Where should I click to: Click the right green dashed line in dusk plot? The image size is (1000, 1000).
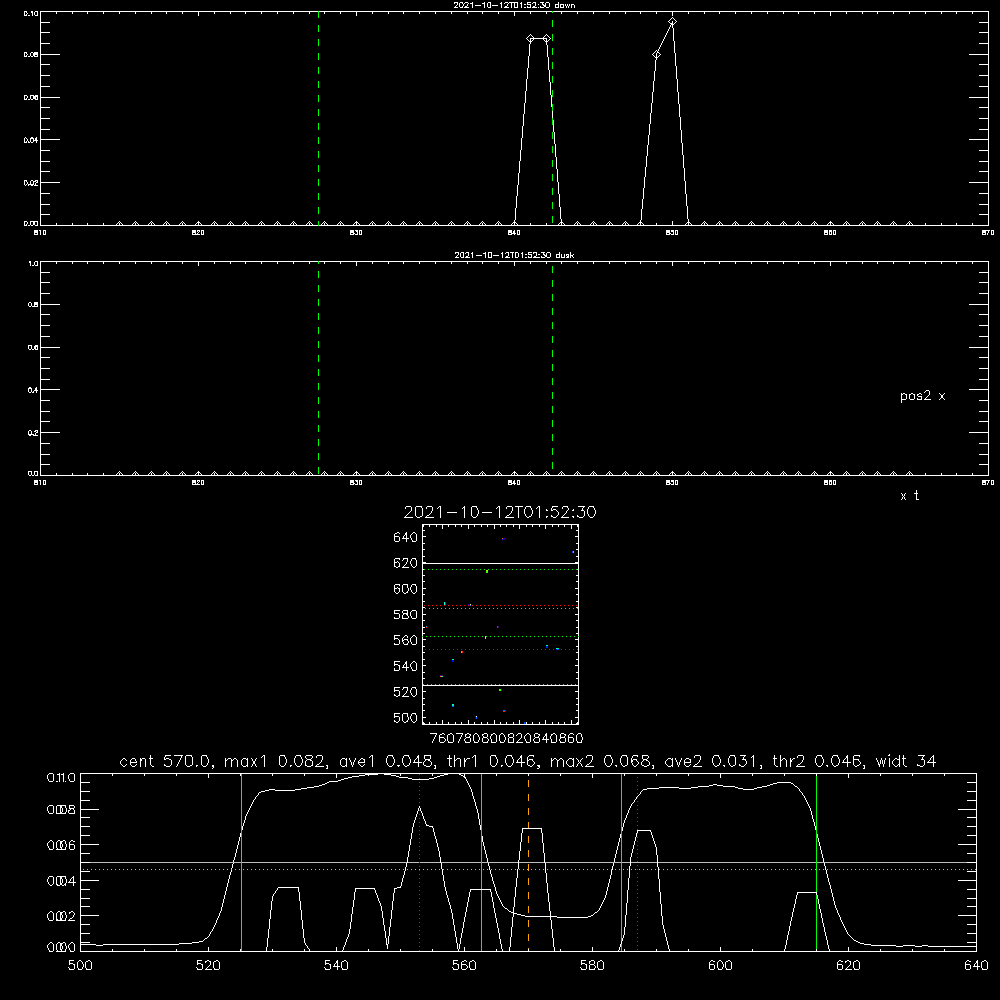[552, 368]
